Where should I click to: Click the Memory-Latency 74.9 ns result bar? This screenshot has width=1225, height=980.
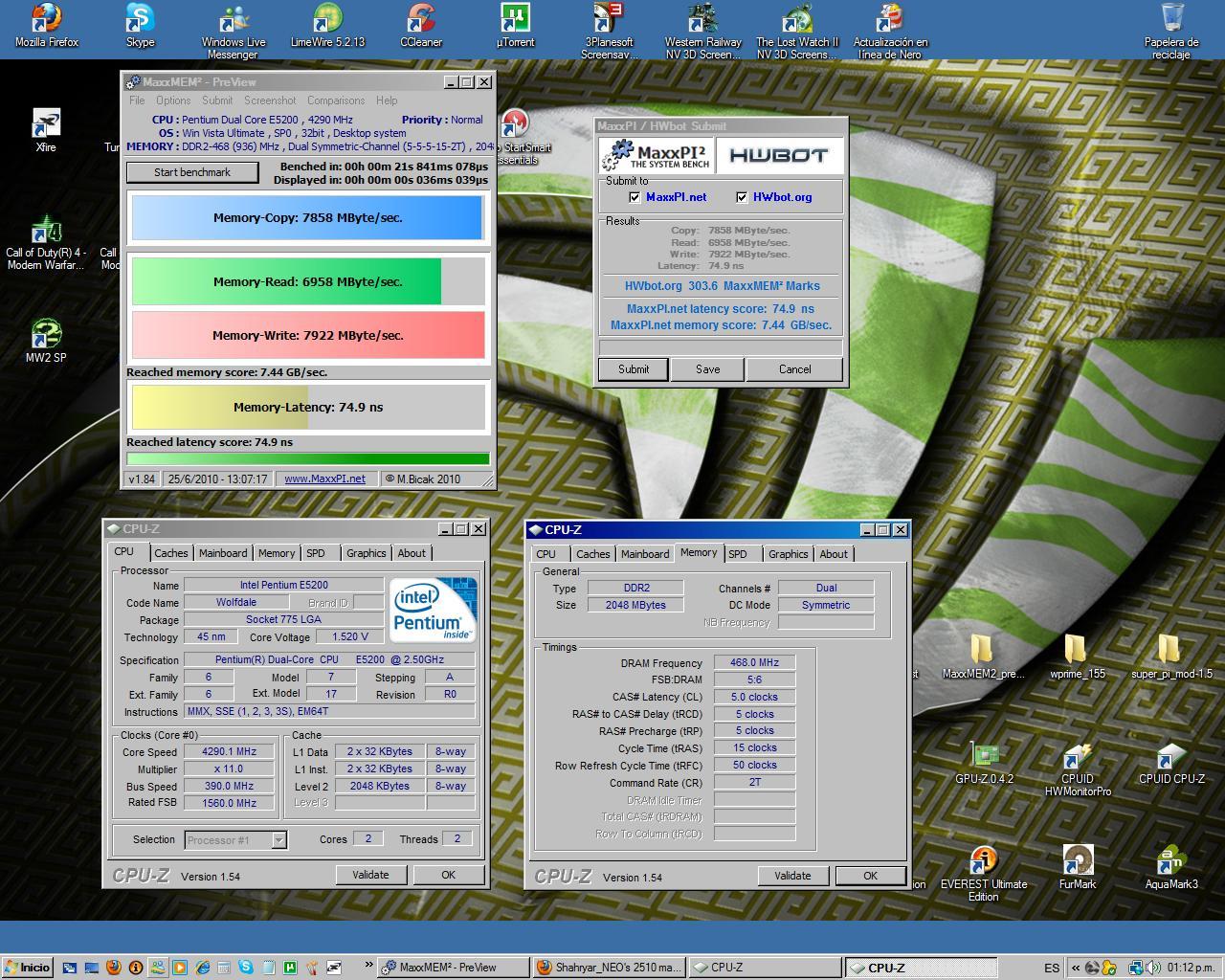(x=307, y=407)
